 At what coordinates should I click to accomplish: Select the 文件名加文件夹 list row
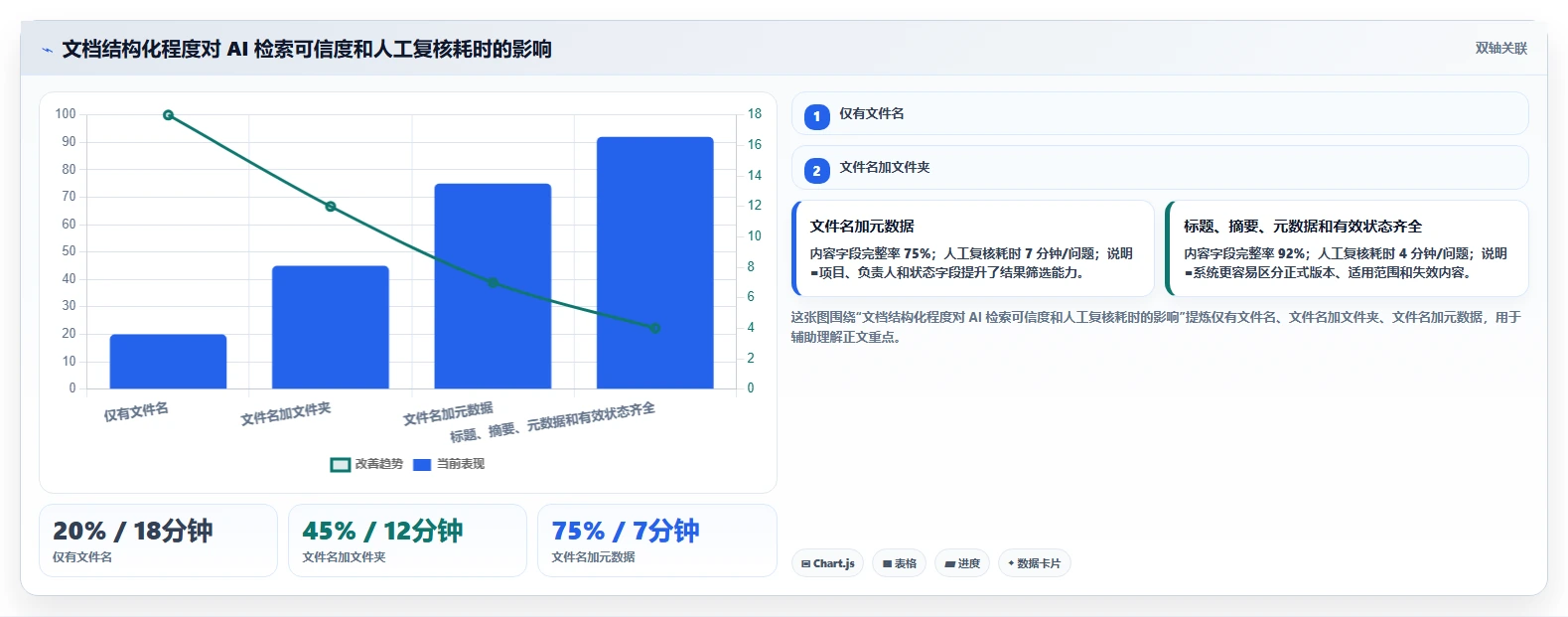pyautogui.click(x=1159, y=167)
